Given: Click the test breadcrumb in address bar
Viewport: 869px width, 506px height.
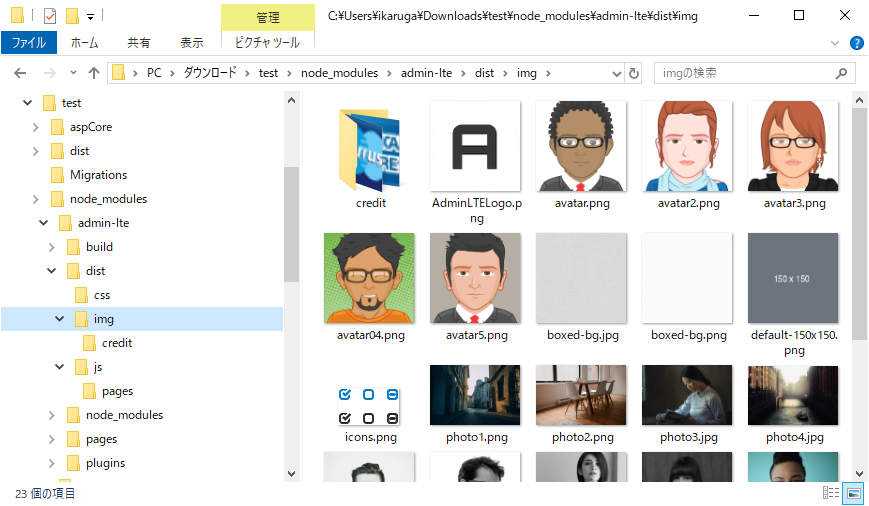Looking at the screenshot, I should (268, 73).
